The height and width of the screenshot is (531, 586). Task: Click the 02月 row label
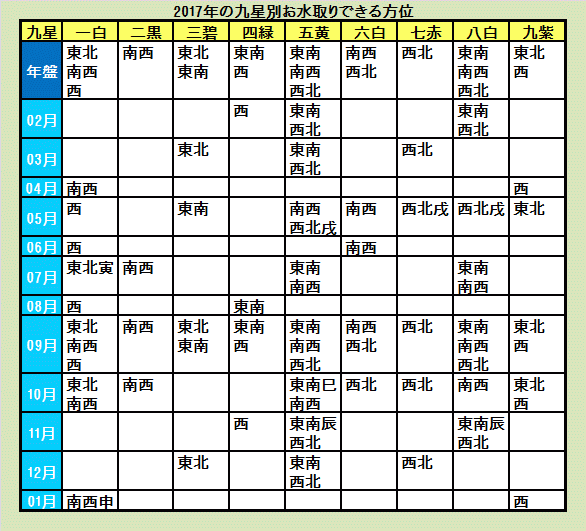(41, 119)
